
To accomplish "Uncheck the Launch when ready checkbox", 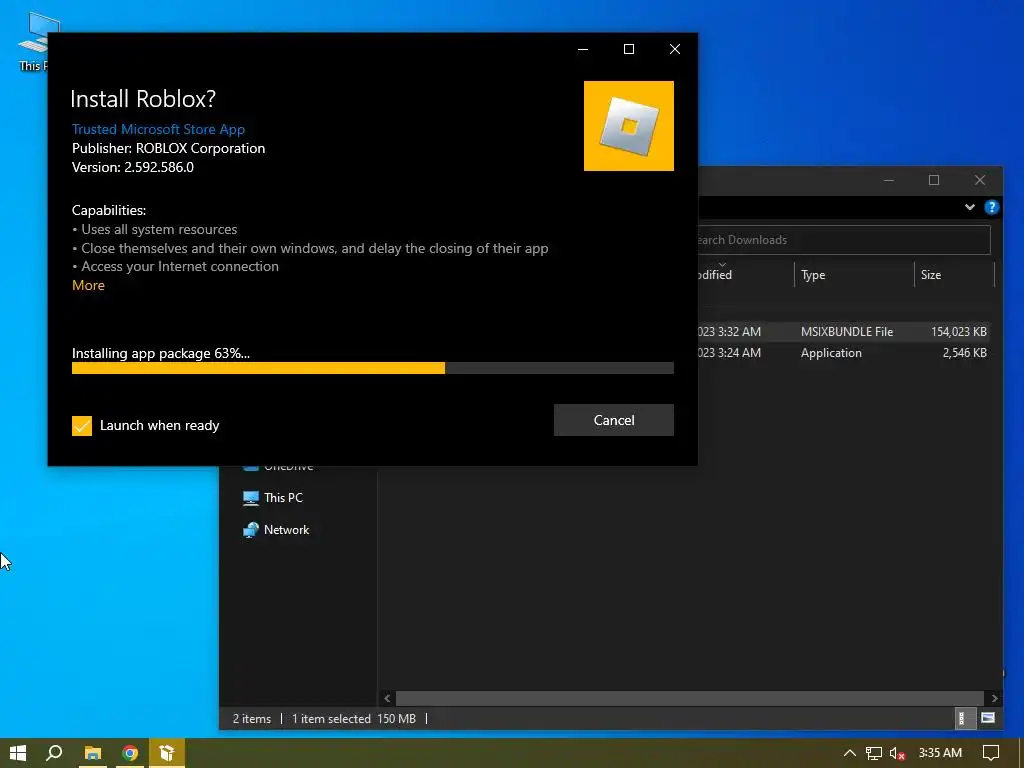I will click(x=82, y=426).
